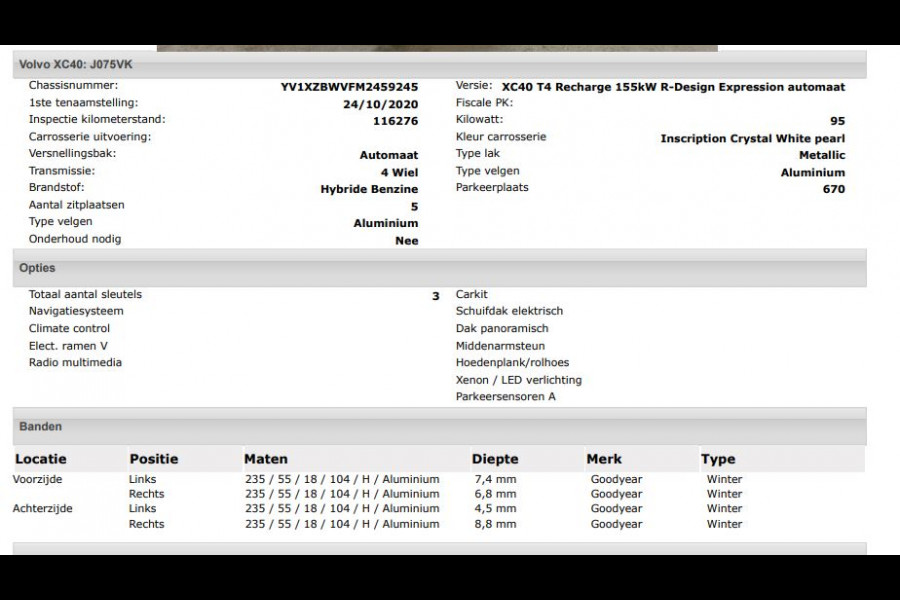Click the Radio multimedia entry

(x=75, y=362)
